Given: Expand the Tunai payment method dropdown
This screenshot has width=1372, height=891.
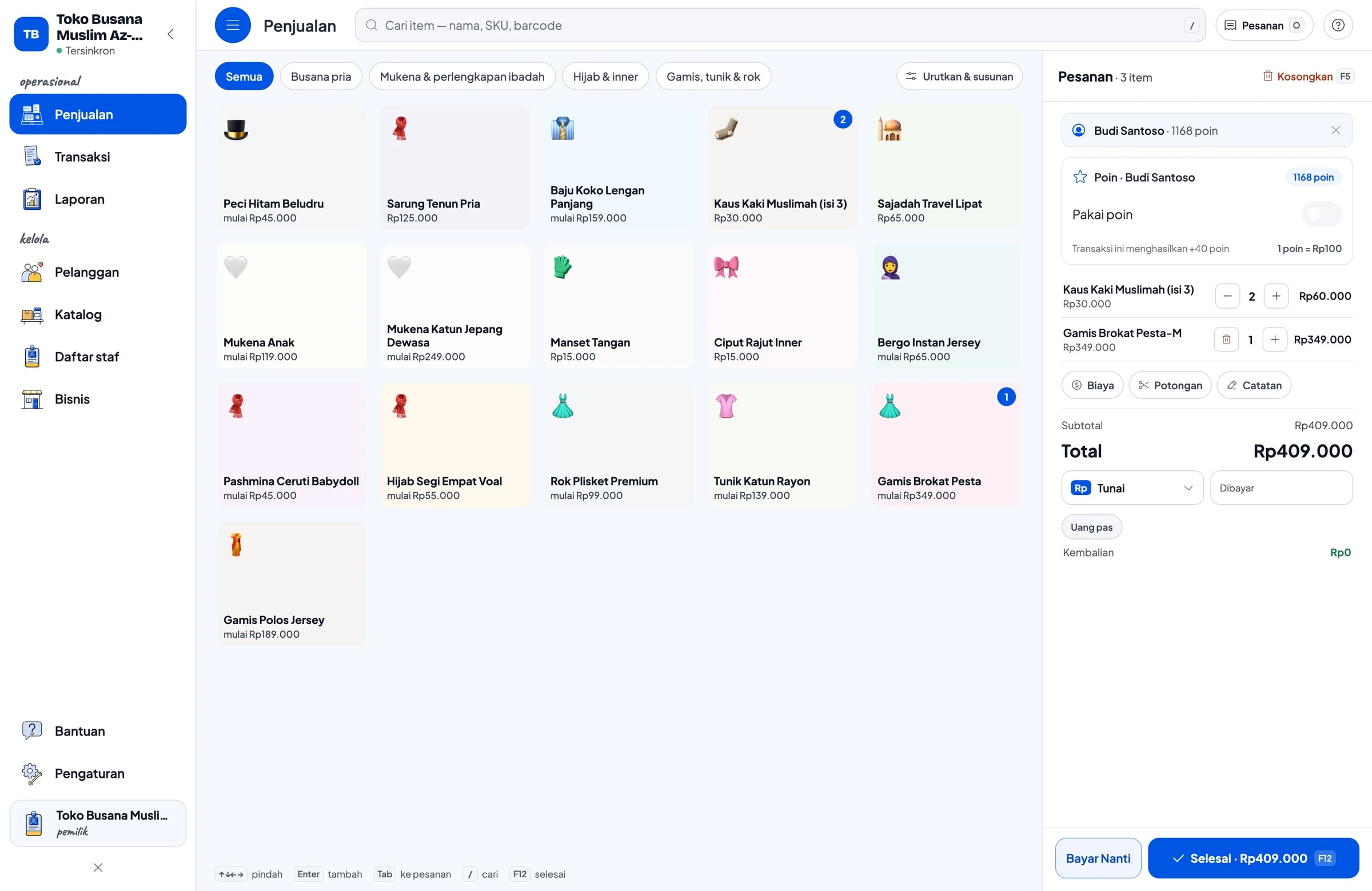Looking at the screenshot, I should coord(1132,488).
